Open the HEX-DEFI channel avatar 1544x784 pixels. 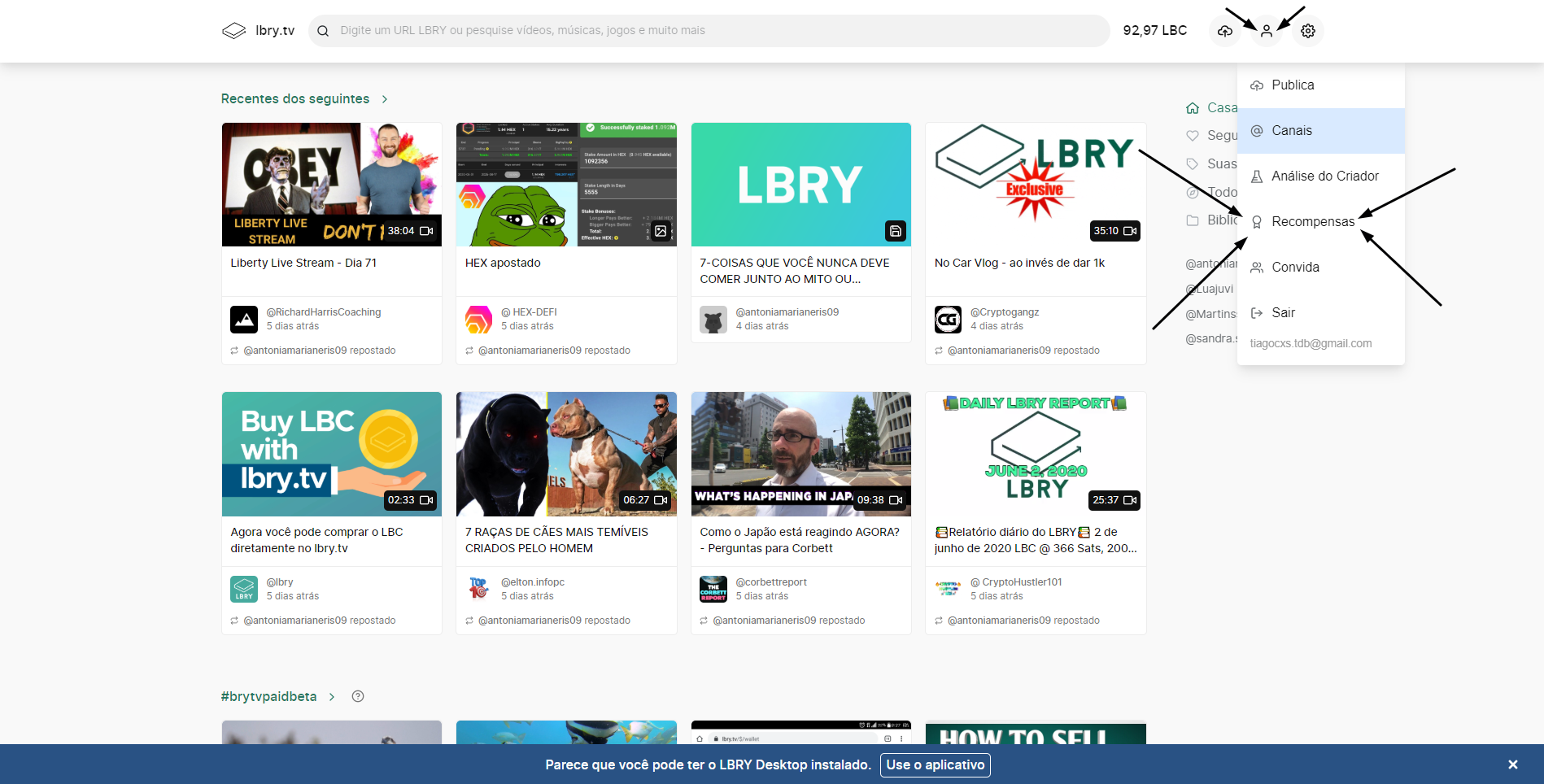point(478,320)
